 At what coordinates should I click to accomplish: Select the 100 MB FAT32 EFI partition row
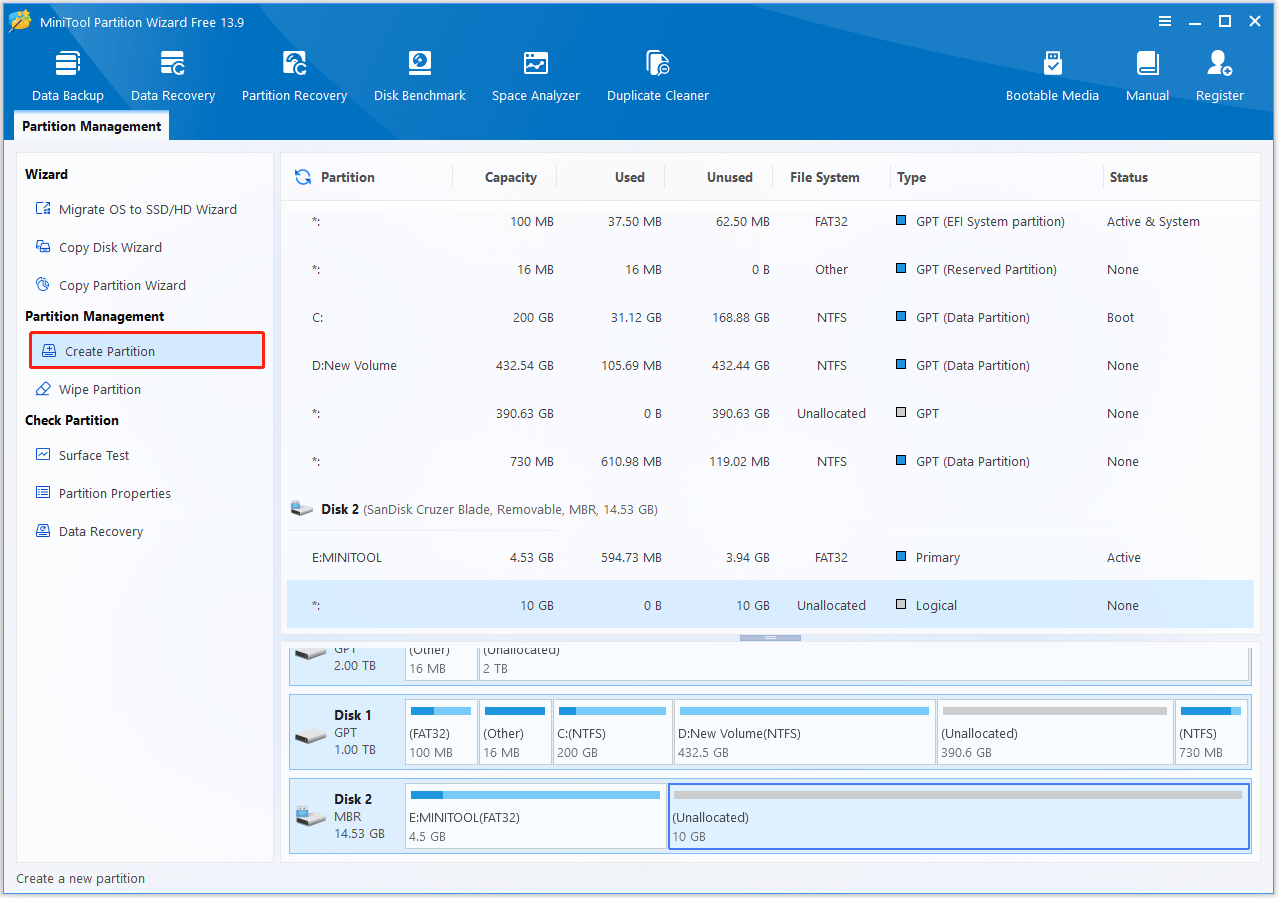770,221
